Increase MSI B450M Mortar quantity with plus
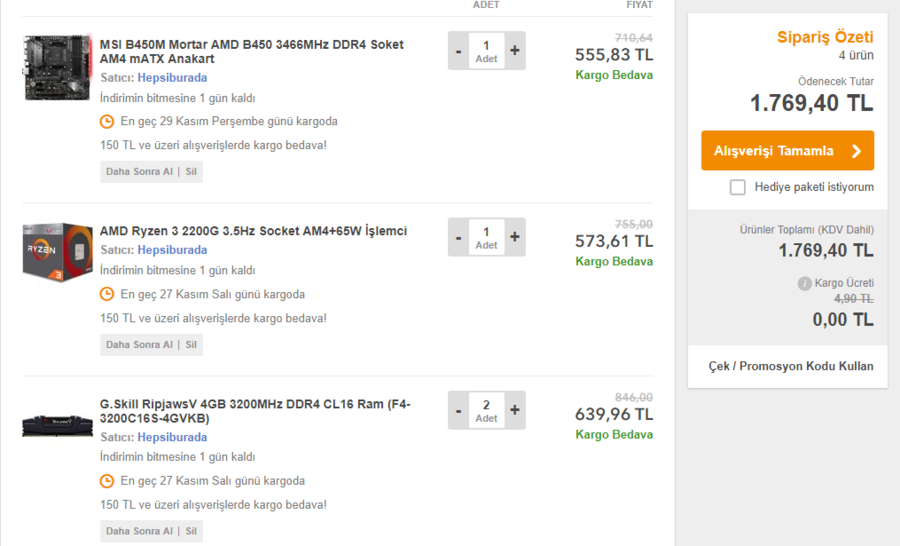This screenshot has width=900, height=546. click(x=515, y=51)
